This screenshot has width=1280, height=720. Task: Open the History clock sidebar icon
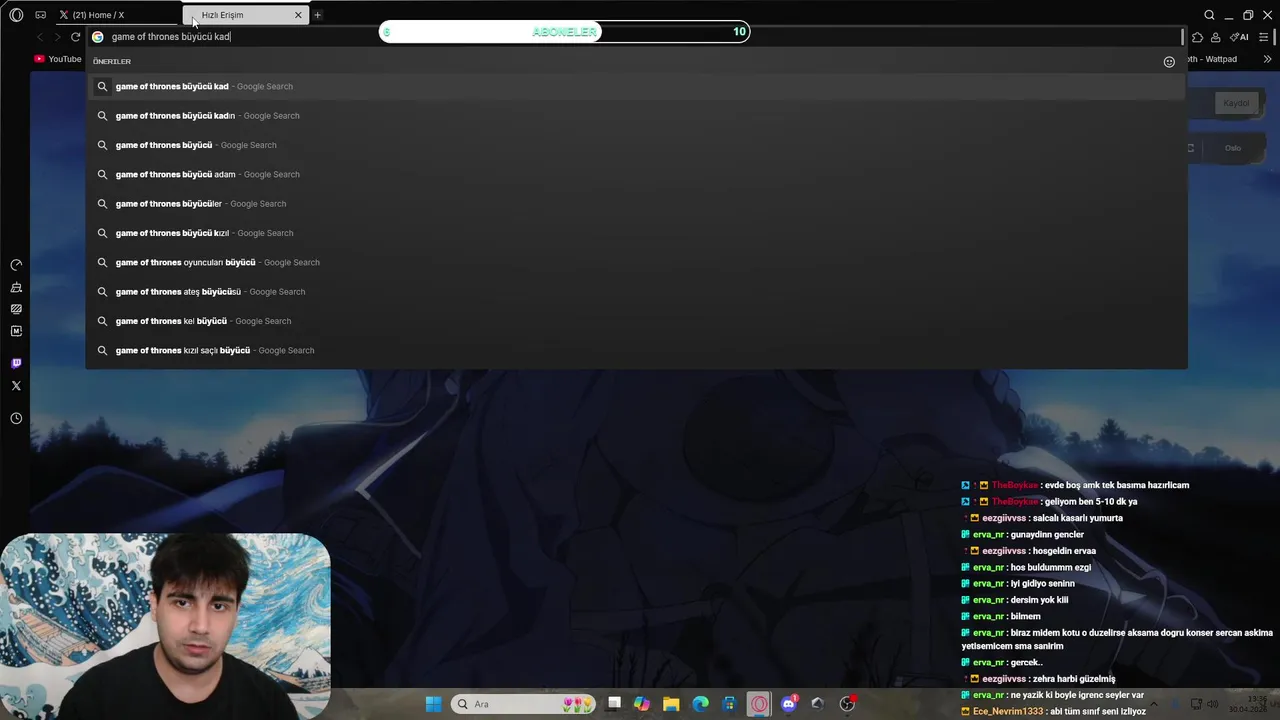(x=16, y=418)
